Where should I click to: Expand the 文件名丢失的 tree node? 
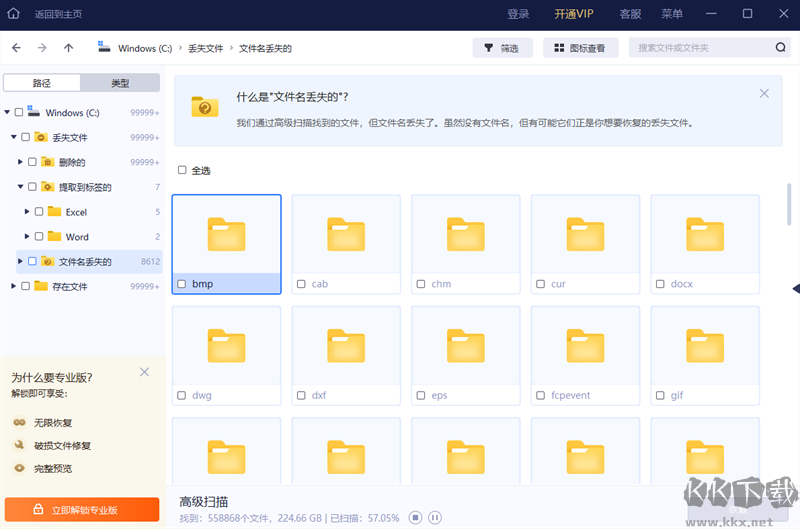(20, 261)
